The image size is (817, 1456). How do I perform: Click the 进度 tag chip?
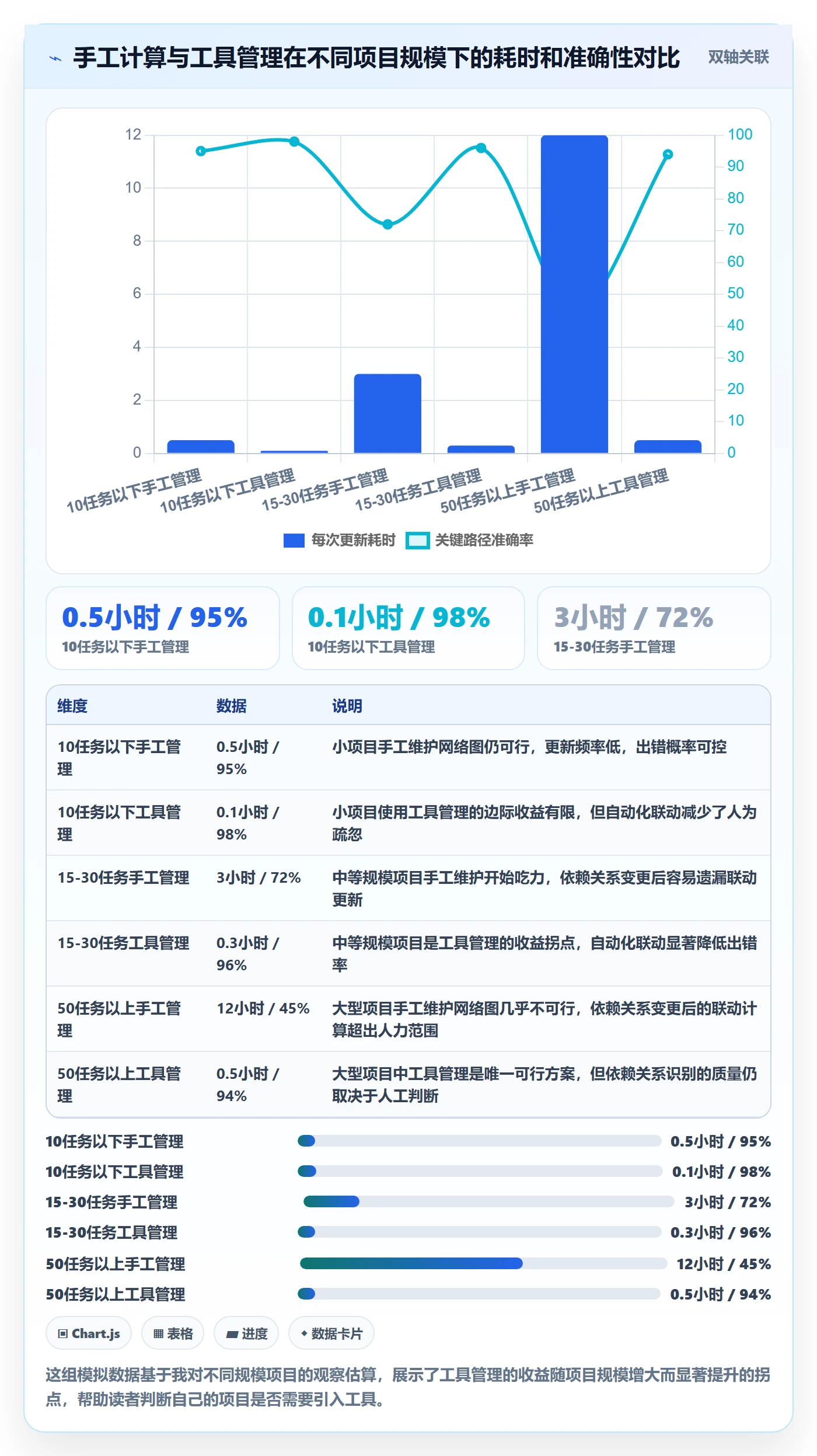point(246,1333)
